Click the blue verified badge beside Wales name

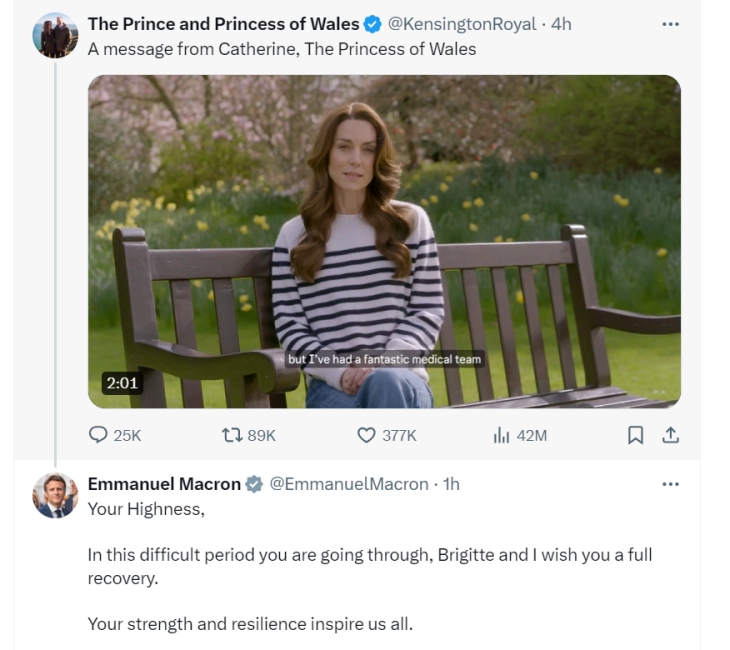tap(372, 24)
